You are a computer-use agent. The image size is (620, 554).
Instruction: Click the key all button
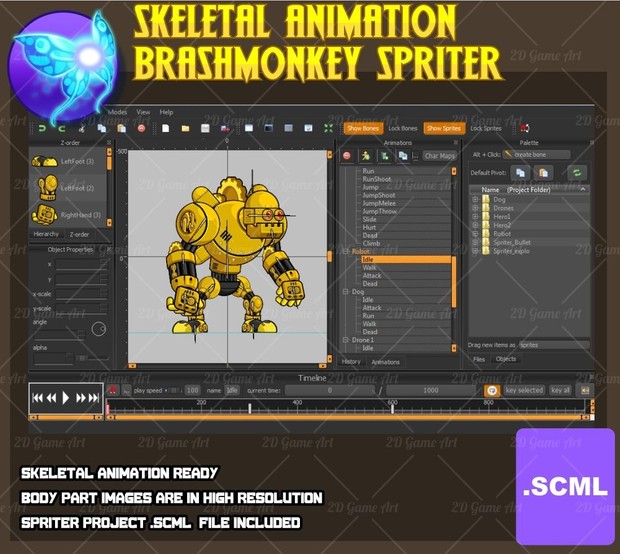pos(560,390)
